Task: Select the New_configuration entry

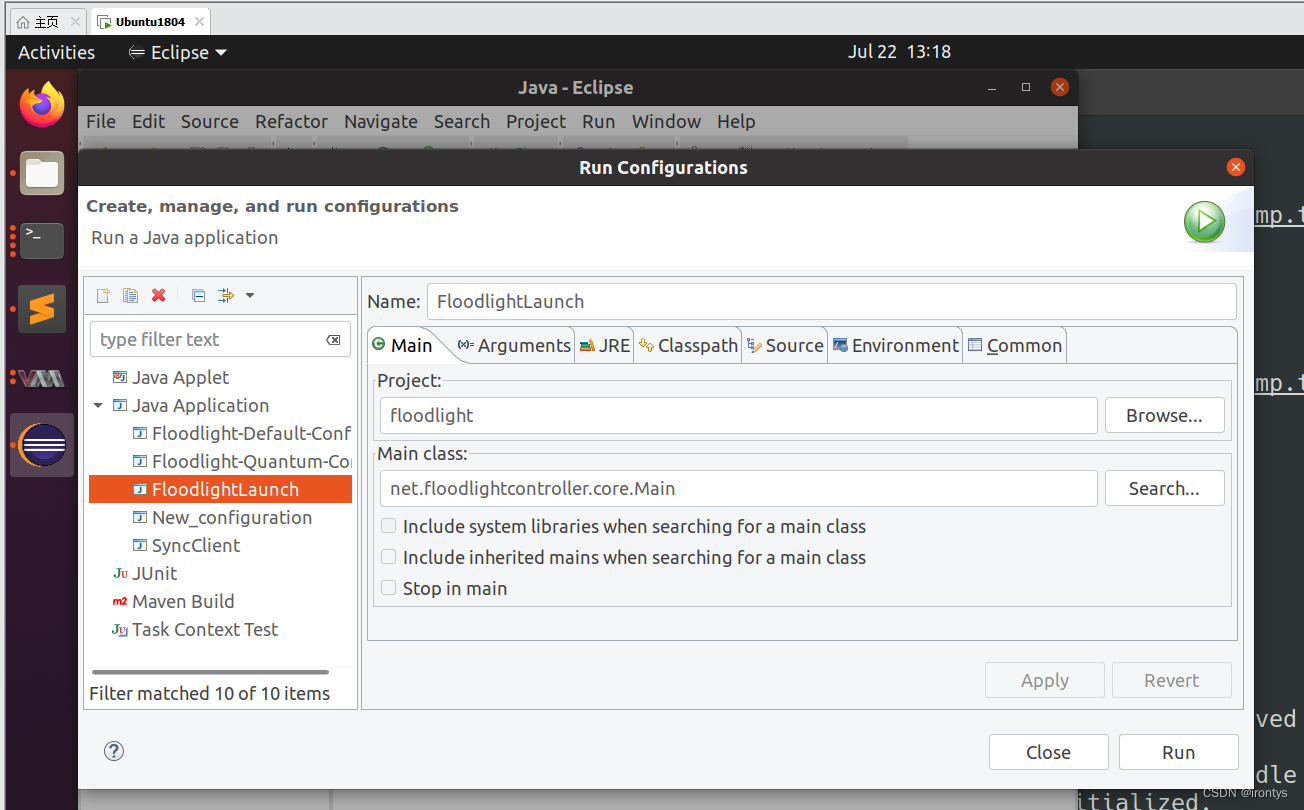Action: pyautogui.click(x=223, y=517)
